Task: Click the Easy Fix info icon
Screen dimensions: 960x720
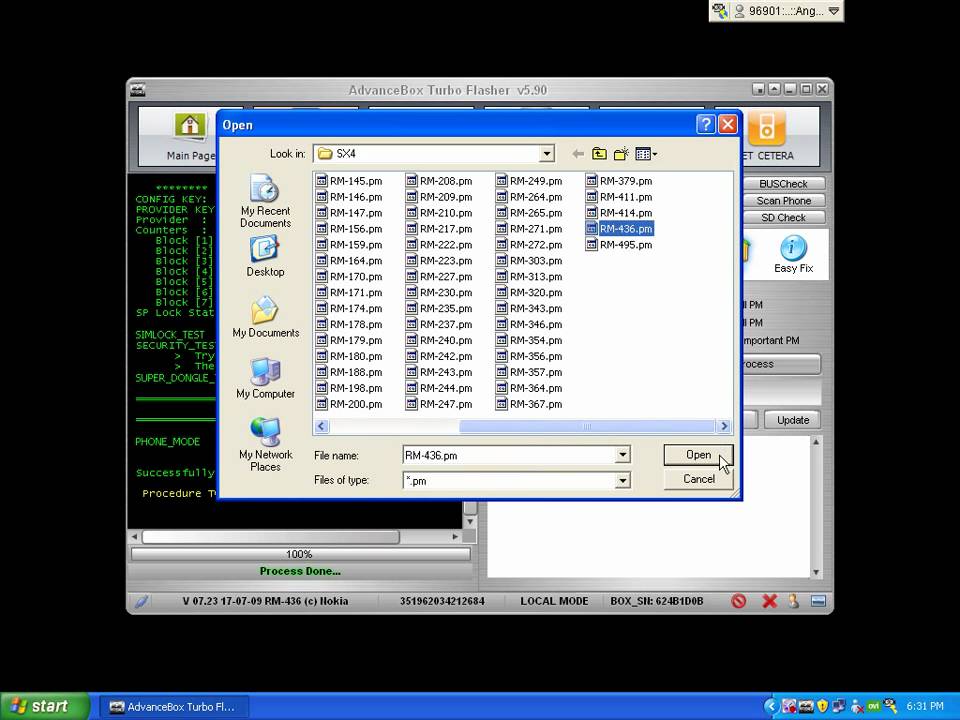Action: [793, 248]
